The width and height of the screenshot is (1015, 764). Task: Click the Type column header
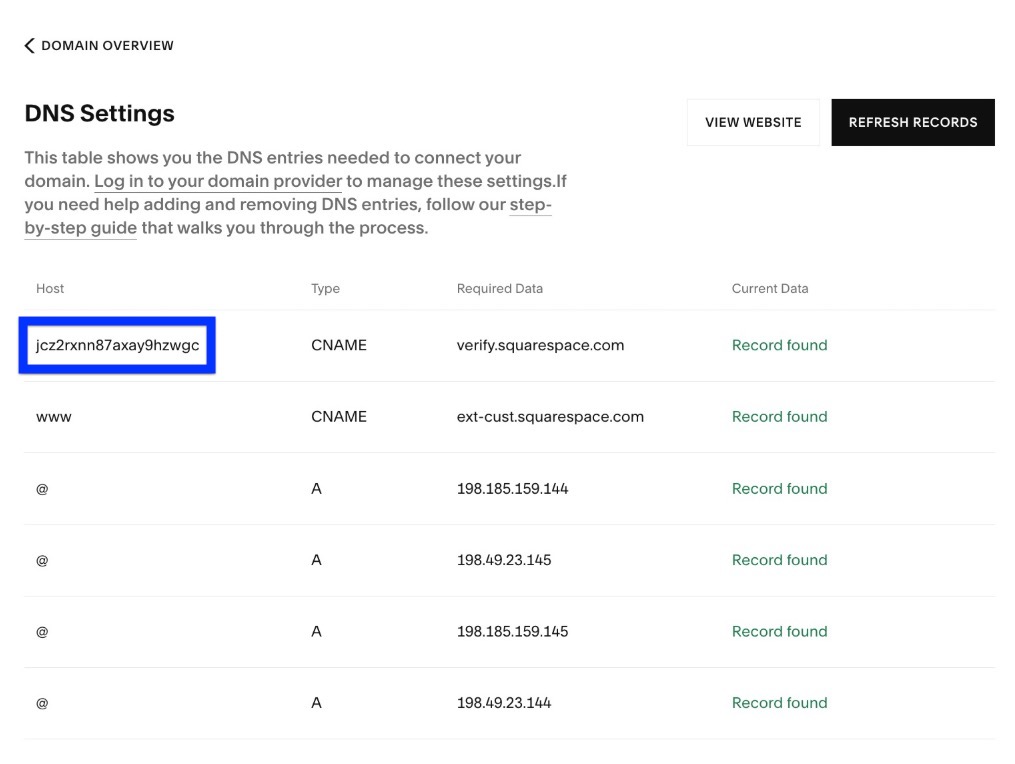pos(325,288)
